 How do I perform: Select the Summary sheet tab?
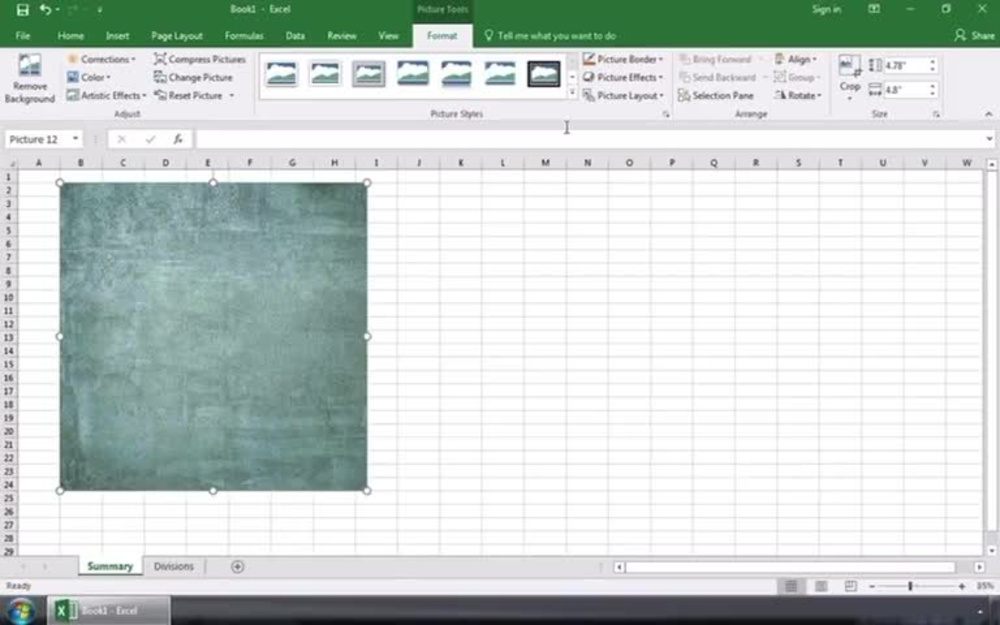tap(110, 566)
